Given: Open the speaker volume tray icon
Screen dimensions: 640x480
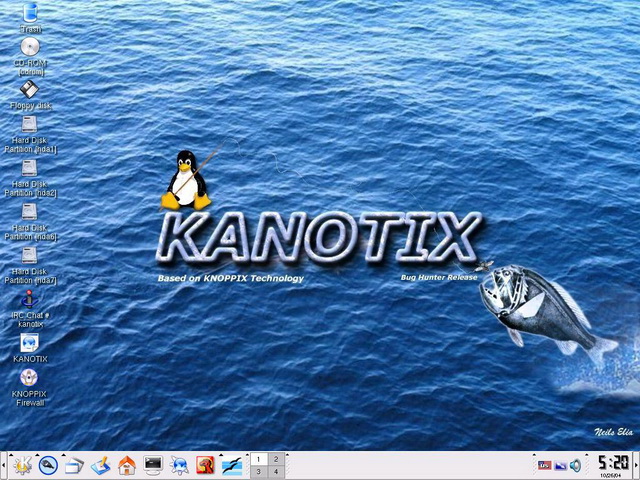Looking at the screenshot, I should coord(576,465).
